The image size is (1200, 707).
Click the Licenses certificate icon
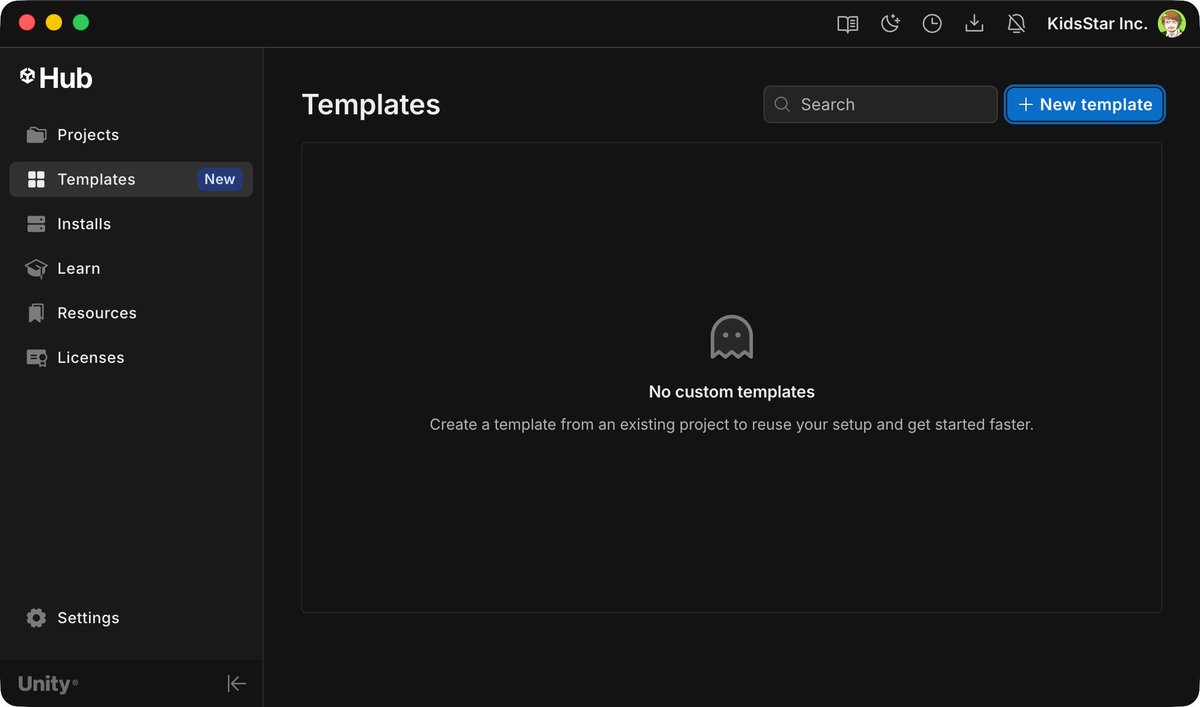pos(36,358)
